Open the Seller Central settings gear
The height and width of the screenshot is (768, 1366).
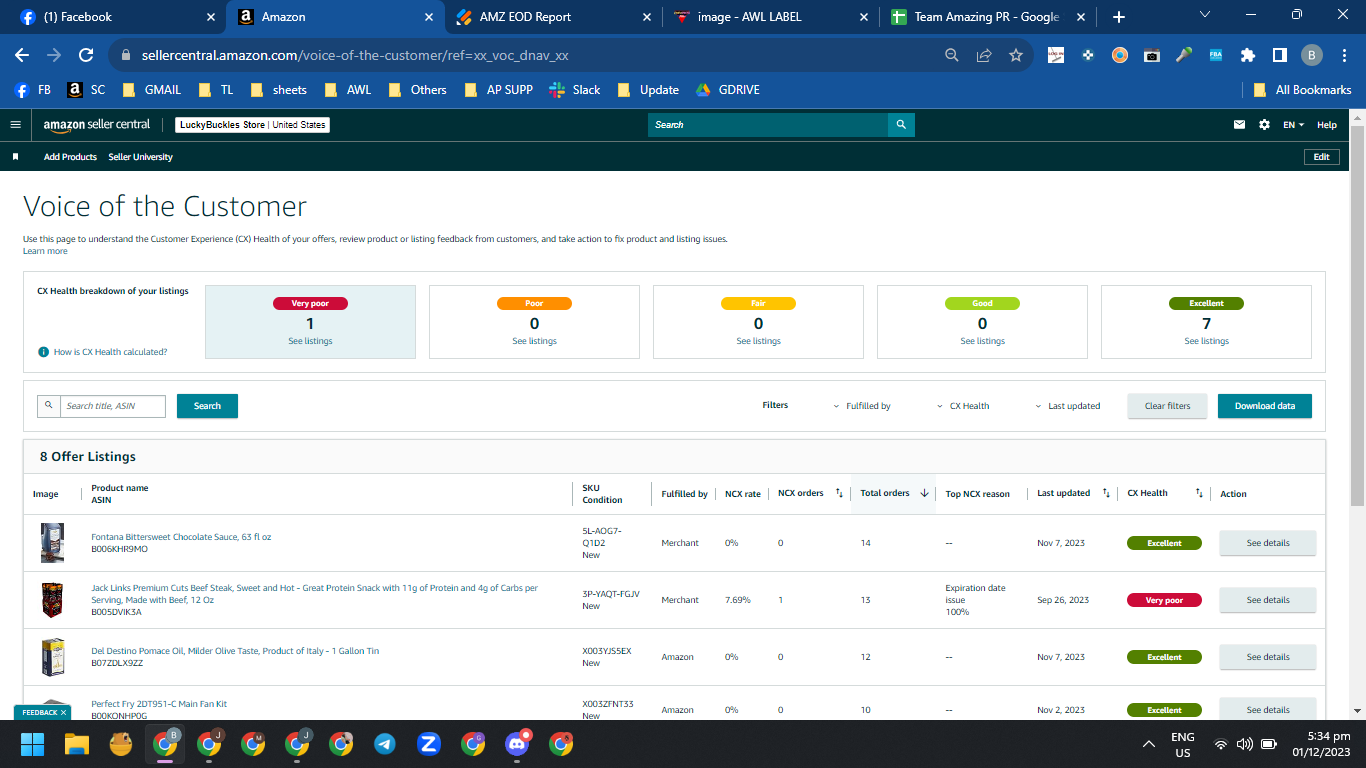(x=1264, y=125)
